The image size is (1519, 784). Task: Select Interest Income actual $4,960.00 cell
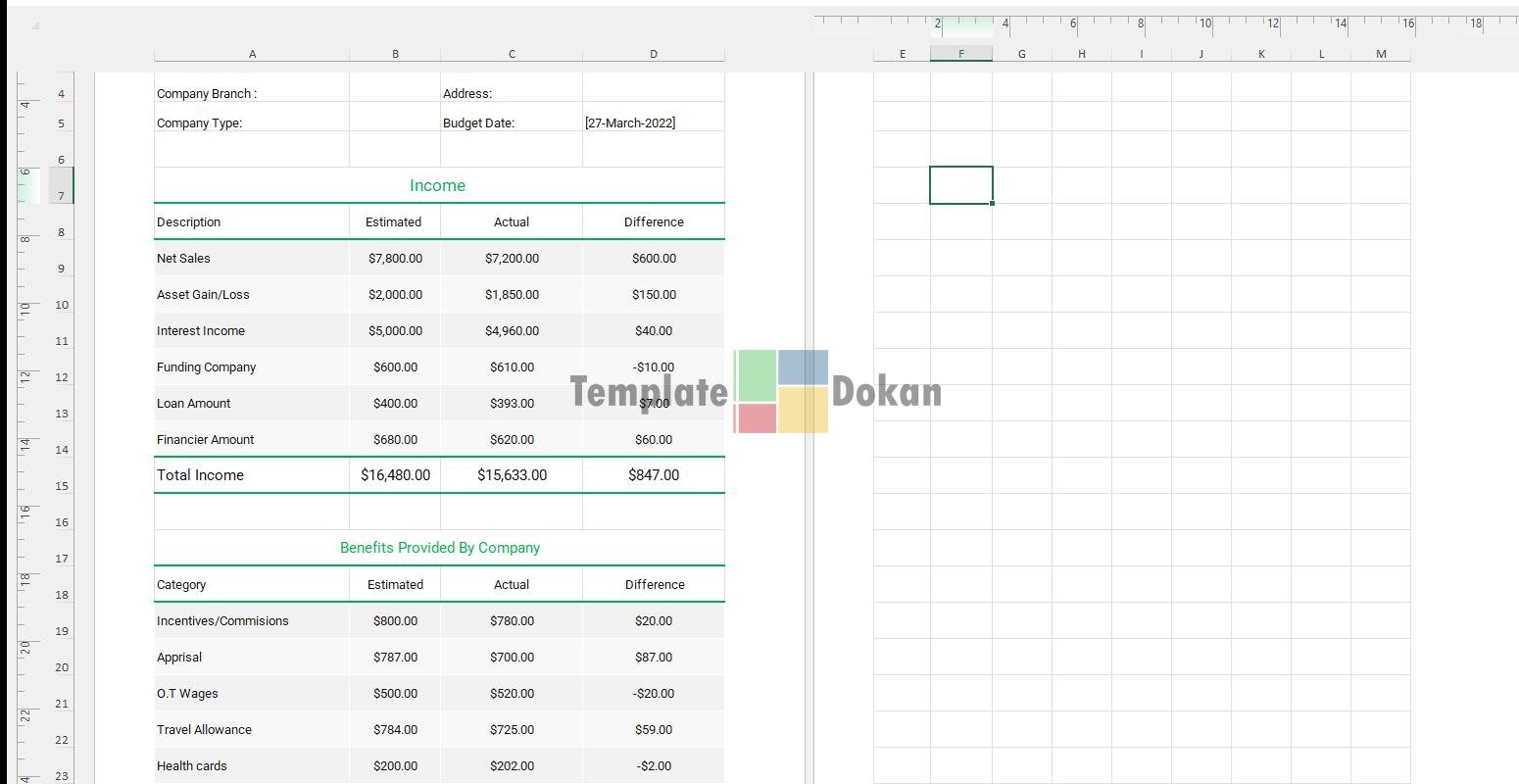(512, 331)
